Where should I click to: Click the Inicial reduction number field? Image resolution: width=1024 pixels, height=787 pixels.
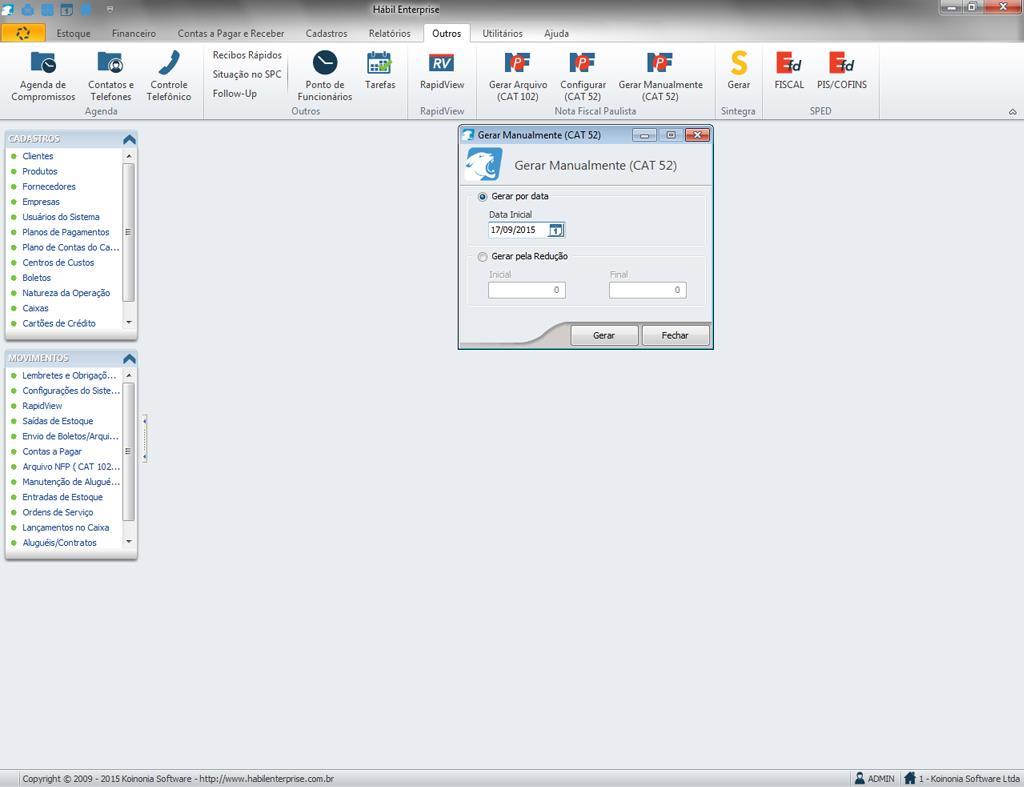[526, 290]
